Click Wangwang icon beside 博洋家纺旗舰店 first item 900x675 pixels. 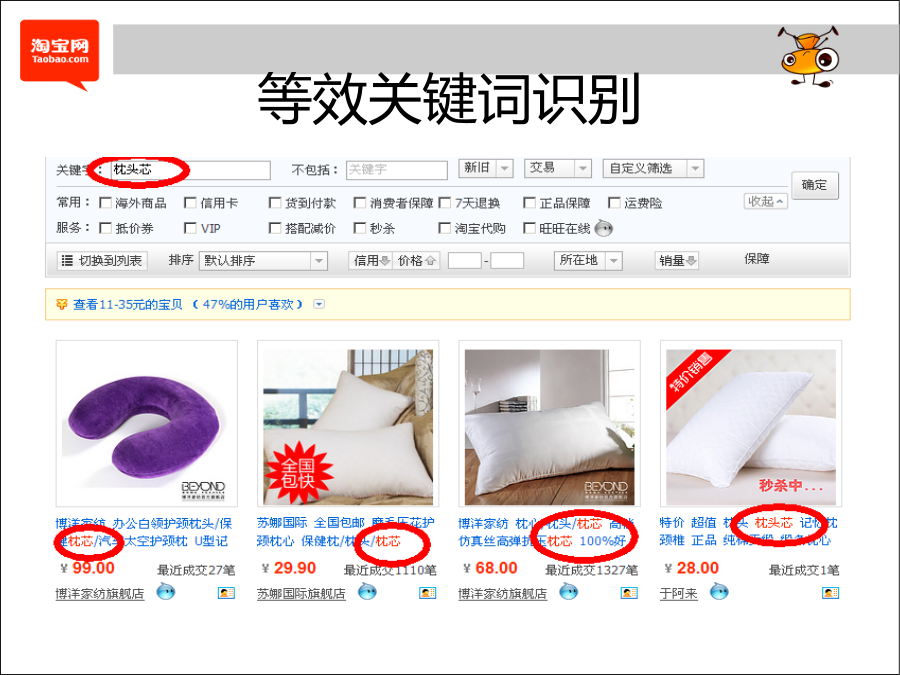click(x=166, y=591)
